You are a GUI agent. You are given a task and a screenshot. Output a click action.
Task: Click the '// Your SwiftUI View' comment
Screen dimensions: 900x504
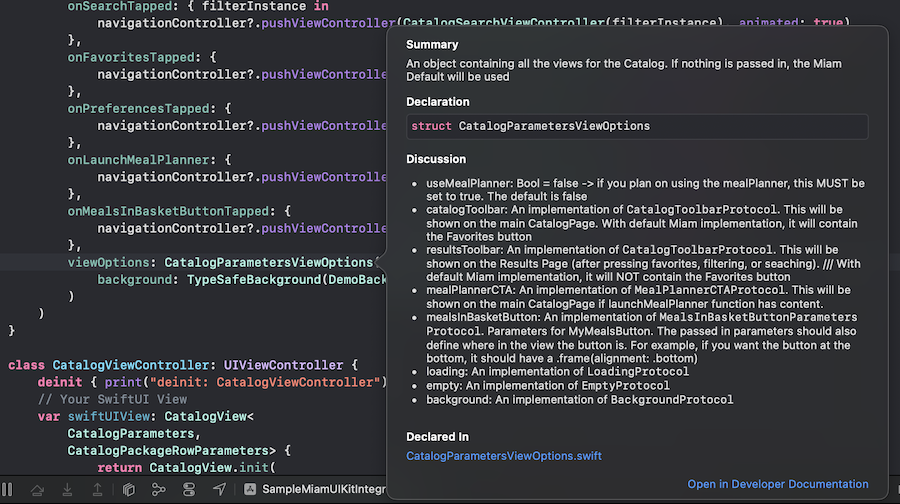112,399
